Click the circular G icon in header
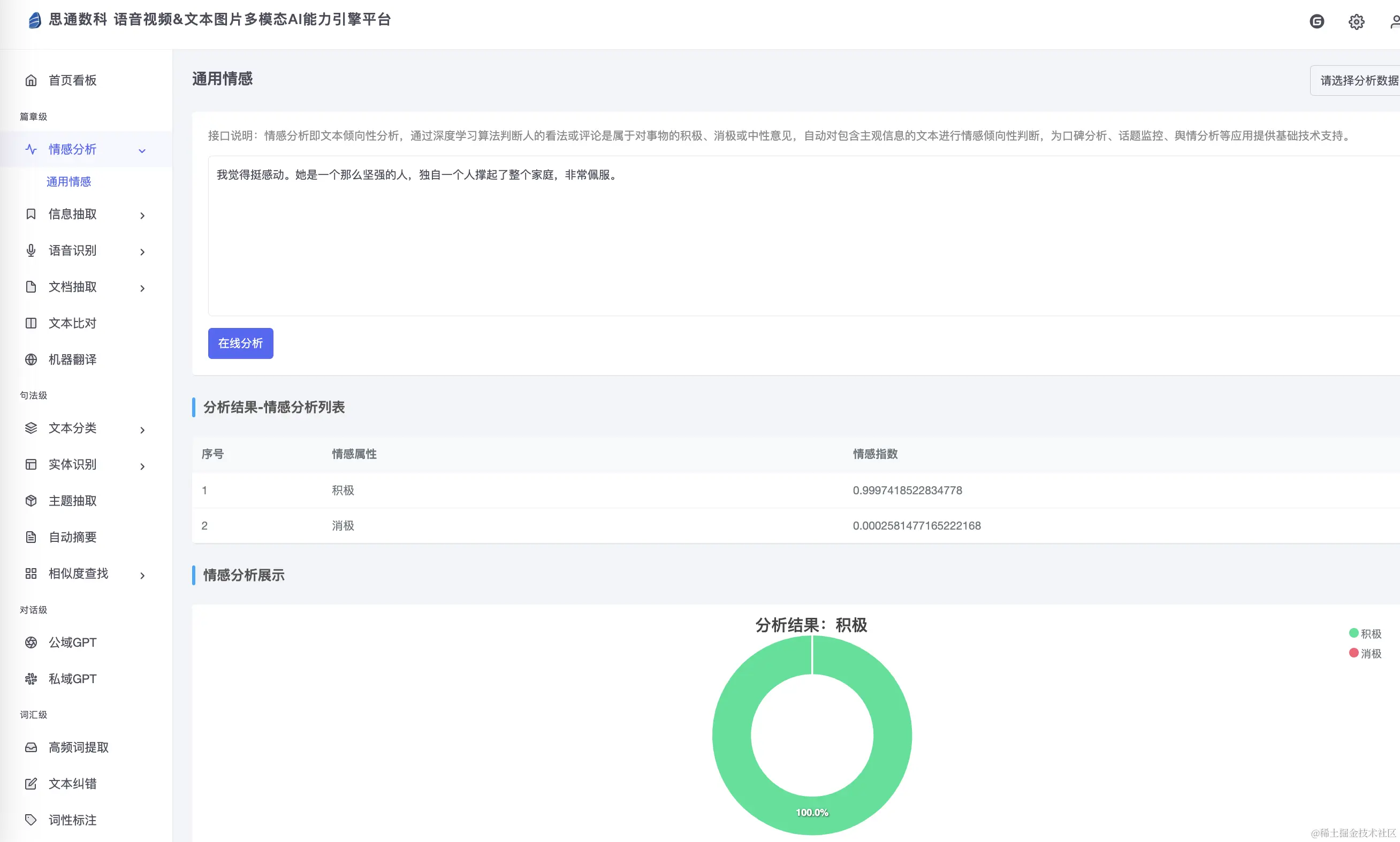The width and height of the screenshot is (1400, 842). click(1317, 21)
